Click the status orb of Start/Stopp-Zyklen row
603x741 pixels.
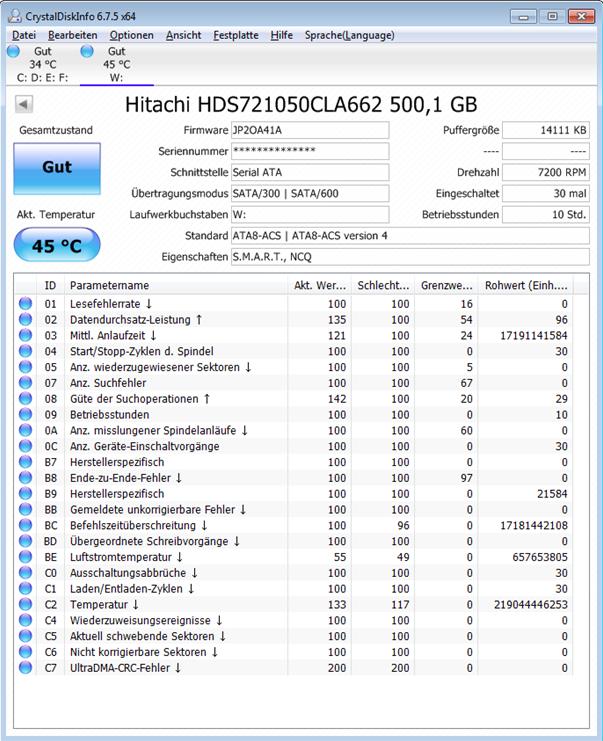pos(26,351)
